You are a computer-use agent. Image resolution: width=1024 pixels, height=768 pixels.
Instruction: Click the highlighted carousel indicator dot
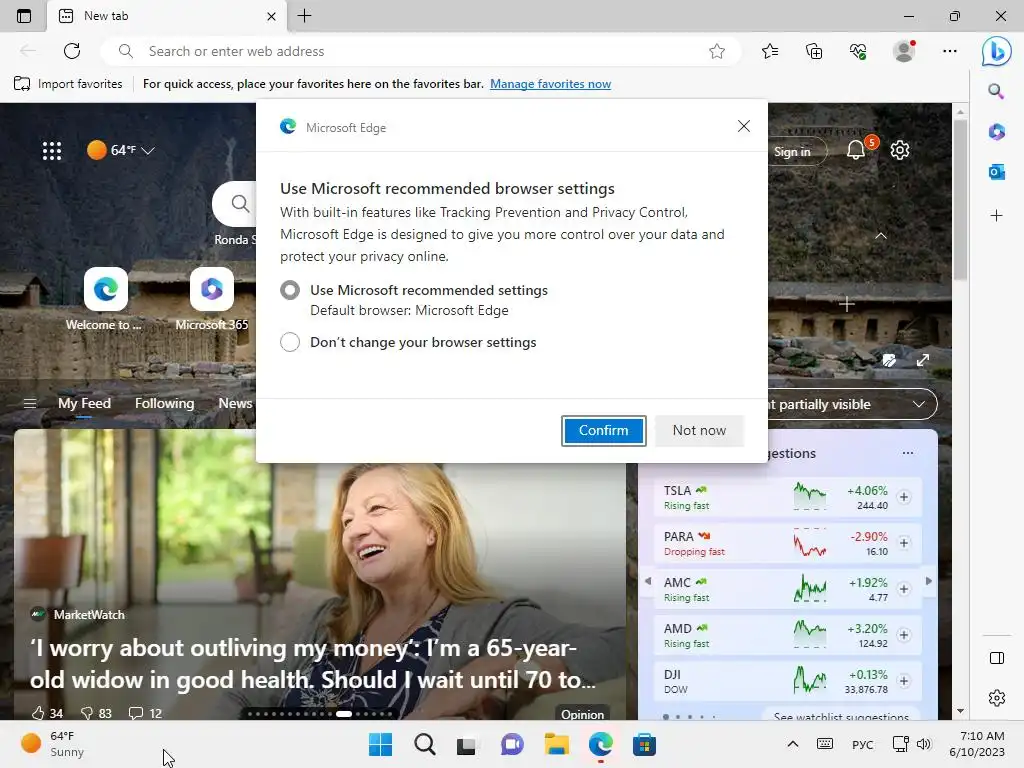344,714
